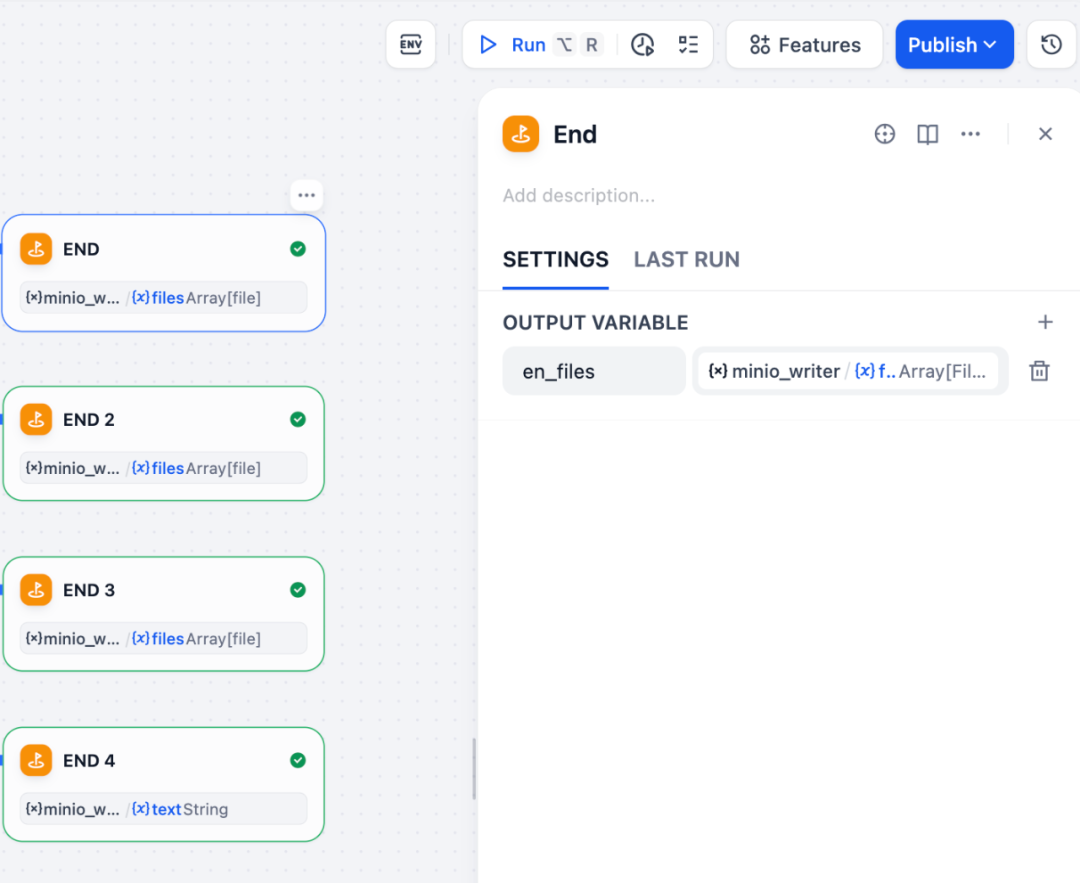Select the minio_writer files variable chip on END 2
This screenshot has height=883, width=1080.
point(164,467)
